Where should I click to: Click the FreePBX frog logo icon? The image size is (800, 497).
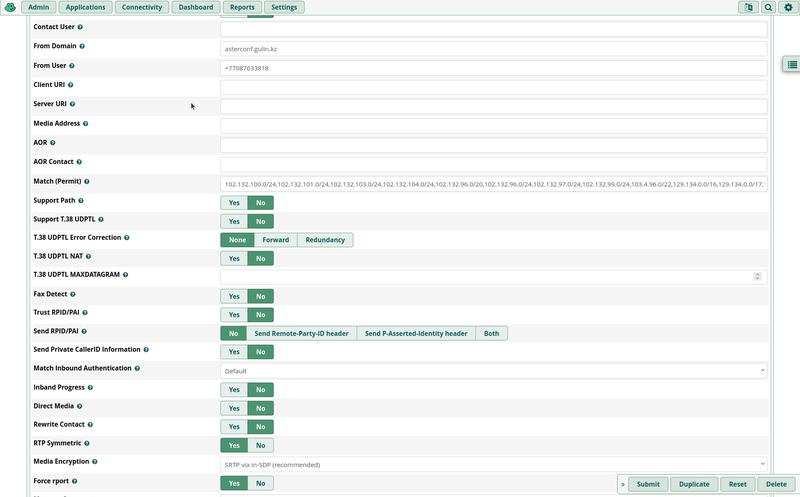click(10, 7)
